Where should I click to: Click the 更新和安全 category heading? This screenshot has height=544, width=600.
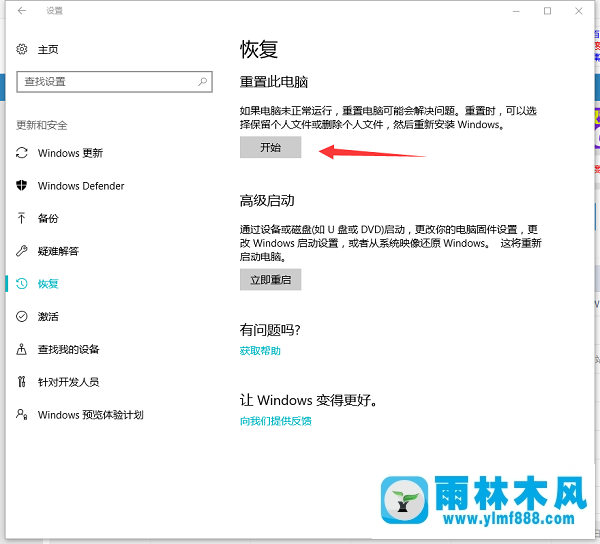pos(42,125)
